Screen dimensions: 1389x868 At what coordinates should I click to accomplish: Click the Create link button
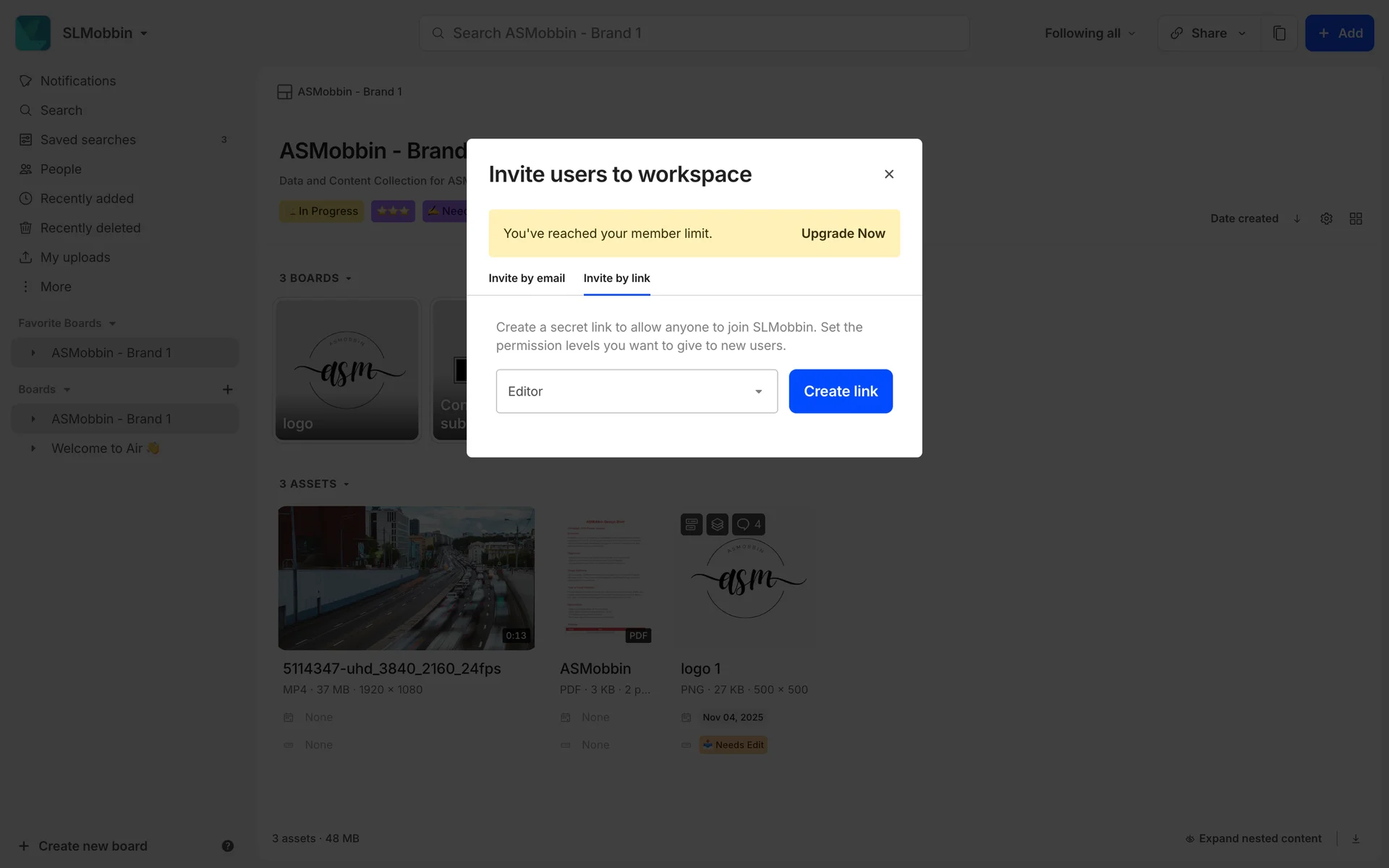click(840, 391)
